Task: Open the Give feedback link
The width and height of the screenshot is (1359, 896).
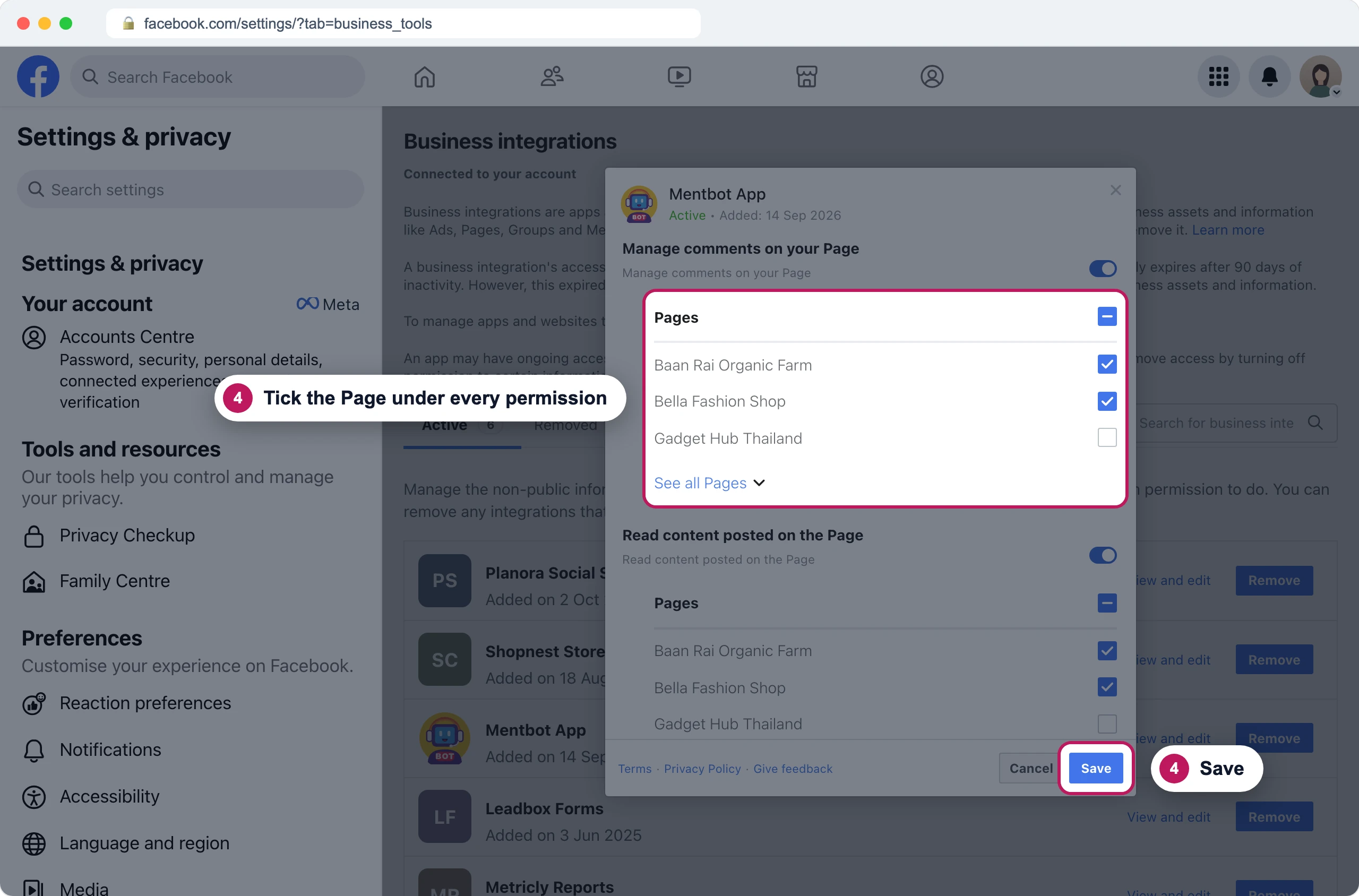Action: coord(793,769)
